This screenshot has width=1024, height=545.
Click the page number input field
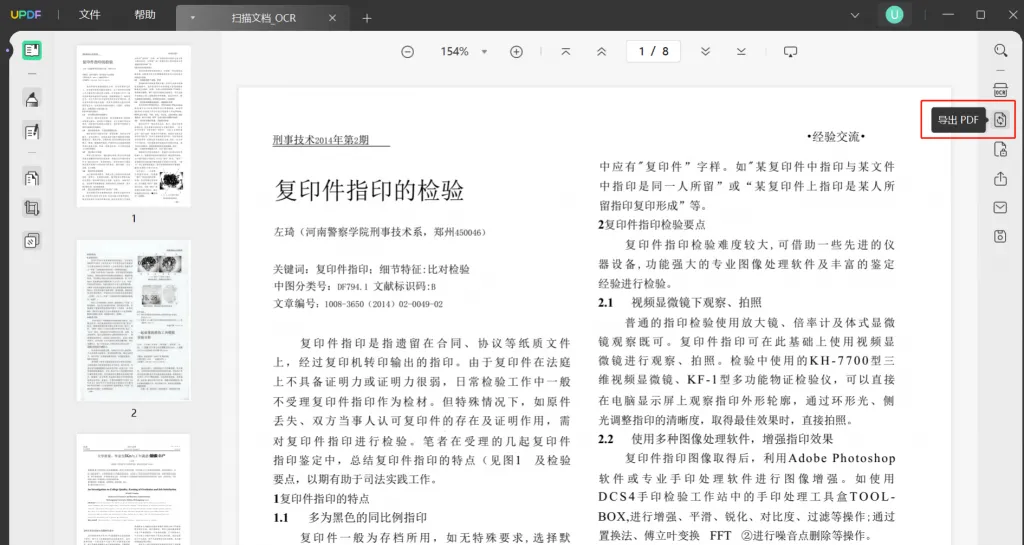tap(653, 51)
